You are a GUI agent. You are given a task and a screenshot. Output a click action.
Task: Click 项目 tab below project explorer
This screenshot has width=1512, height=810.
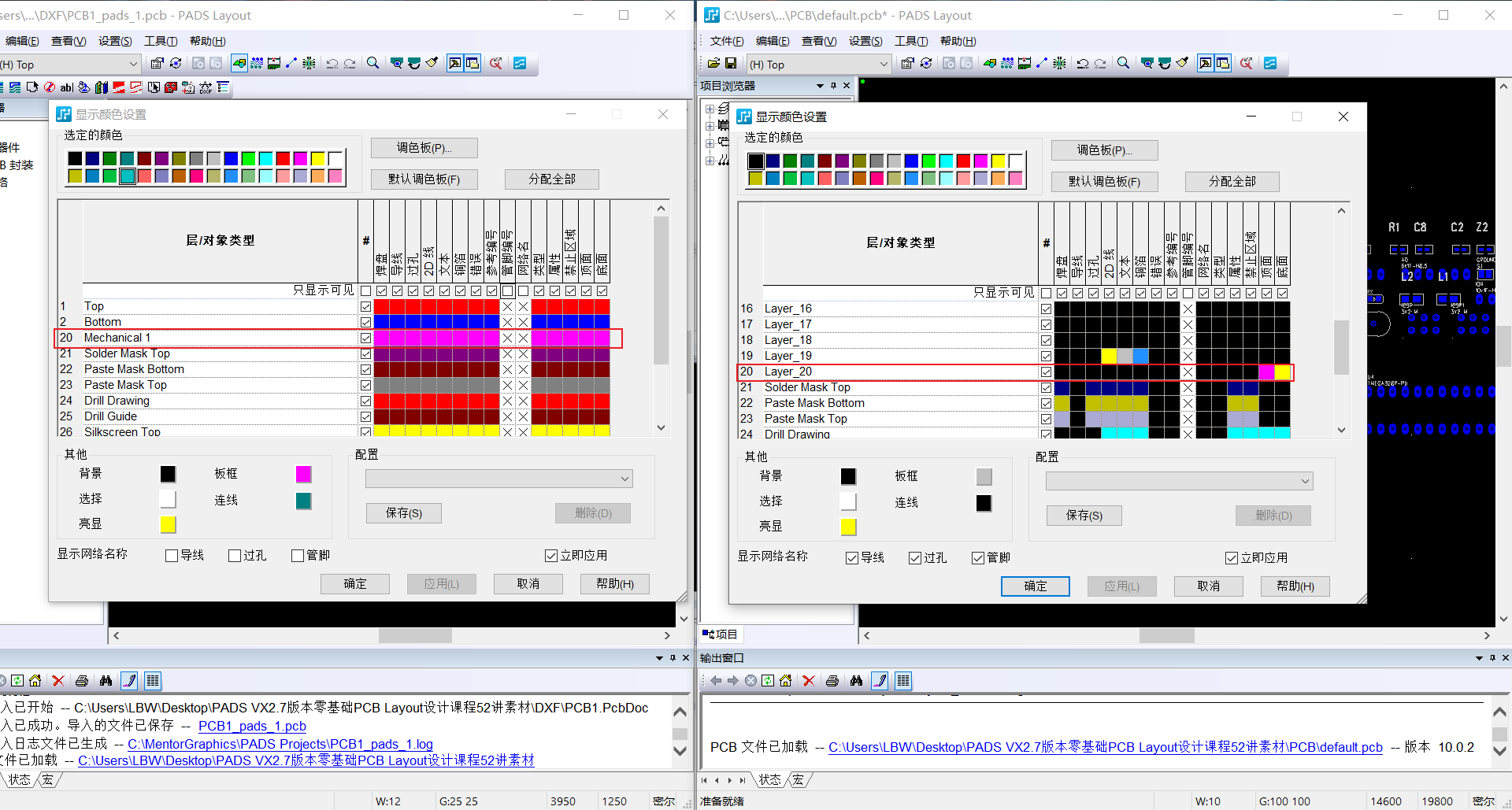720,634
